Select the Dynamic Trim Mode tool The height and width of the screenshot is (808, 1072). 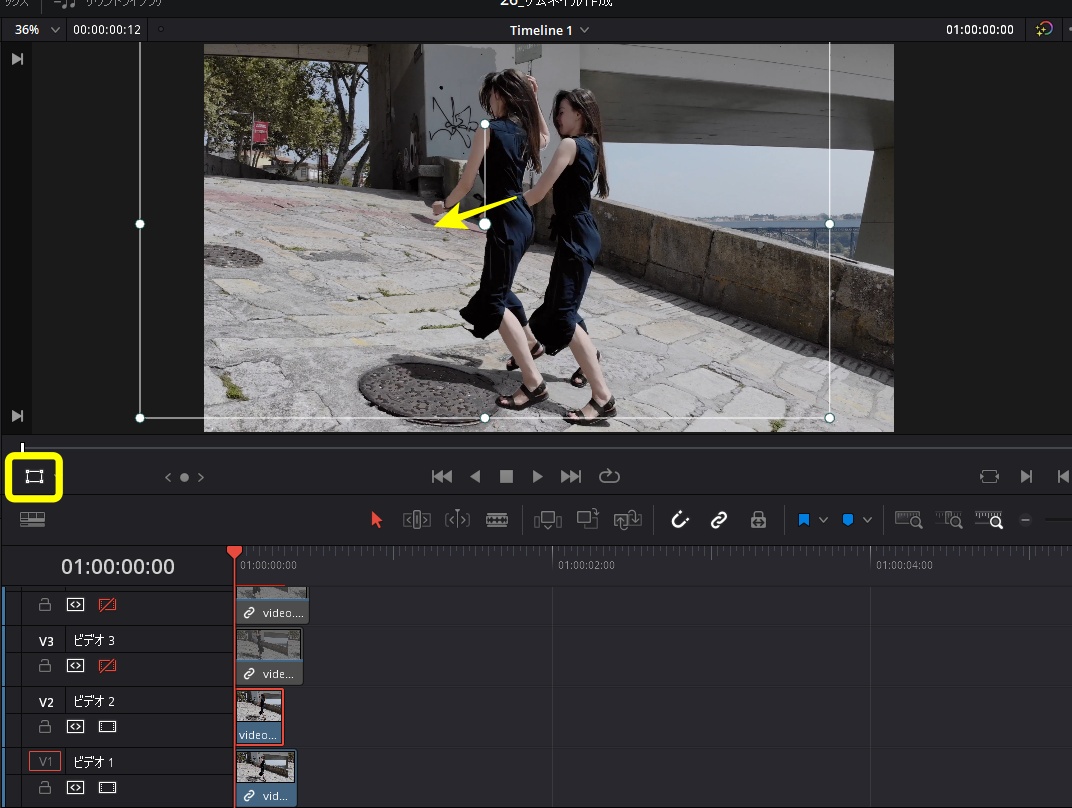click(457, 520)
